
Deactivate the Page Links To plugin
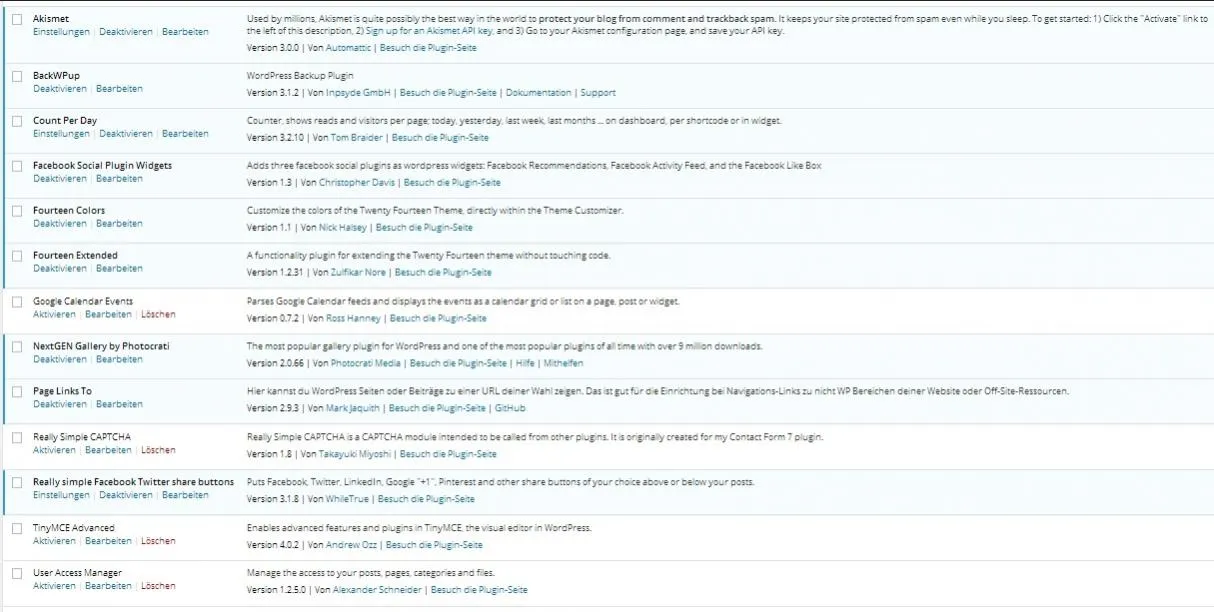tap(60, 405)
